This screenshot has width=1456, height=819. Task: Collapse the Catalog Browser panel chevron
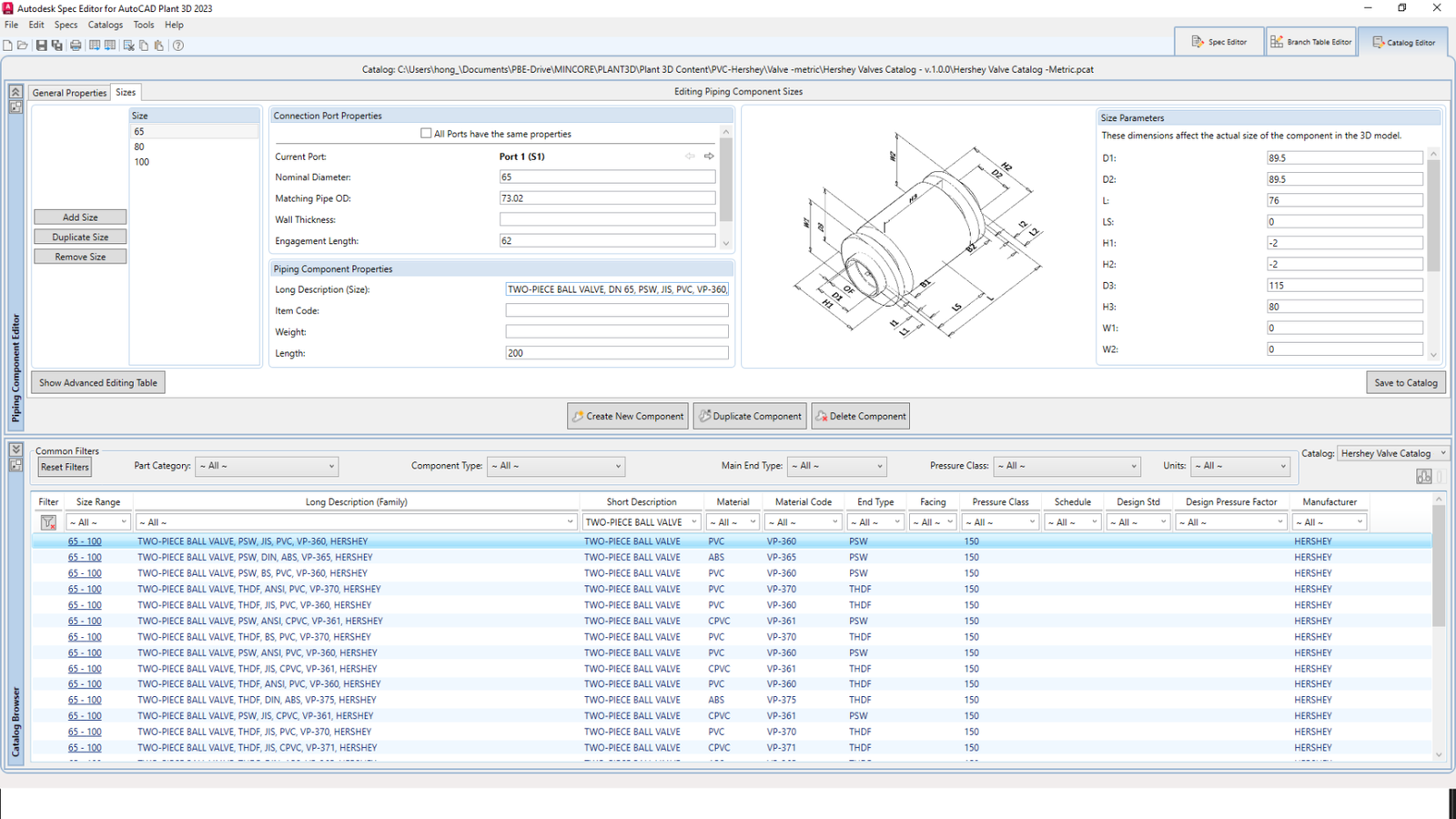pos(15,450)
